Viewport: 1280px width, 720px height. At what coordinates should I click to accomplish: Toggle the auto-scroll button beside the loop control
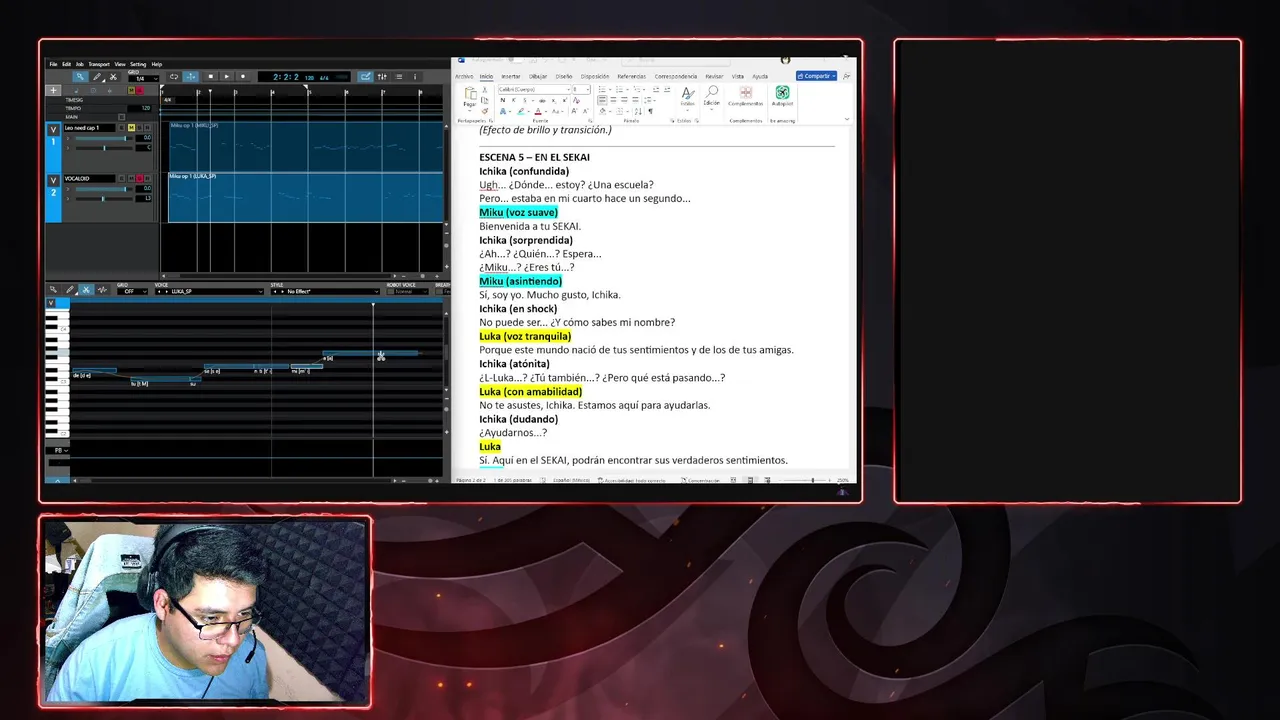tap(190, 76)
